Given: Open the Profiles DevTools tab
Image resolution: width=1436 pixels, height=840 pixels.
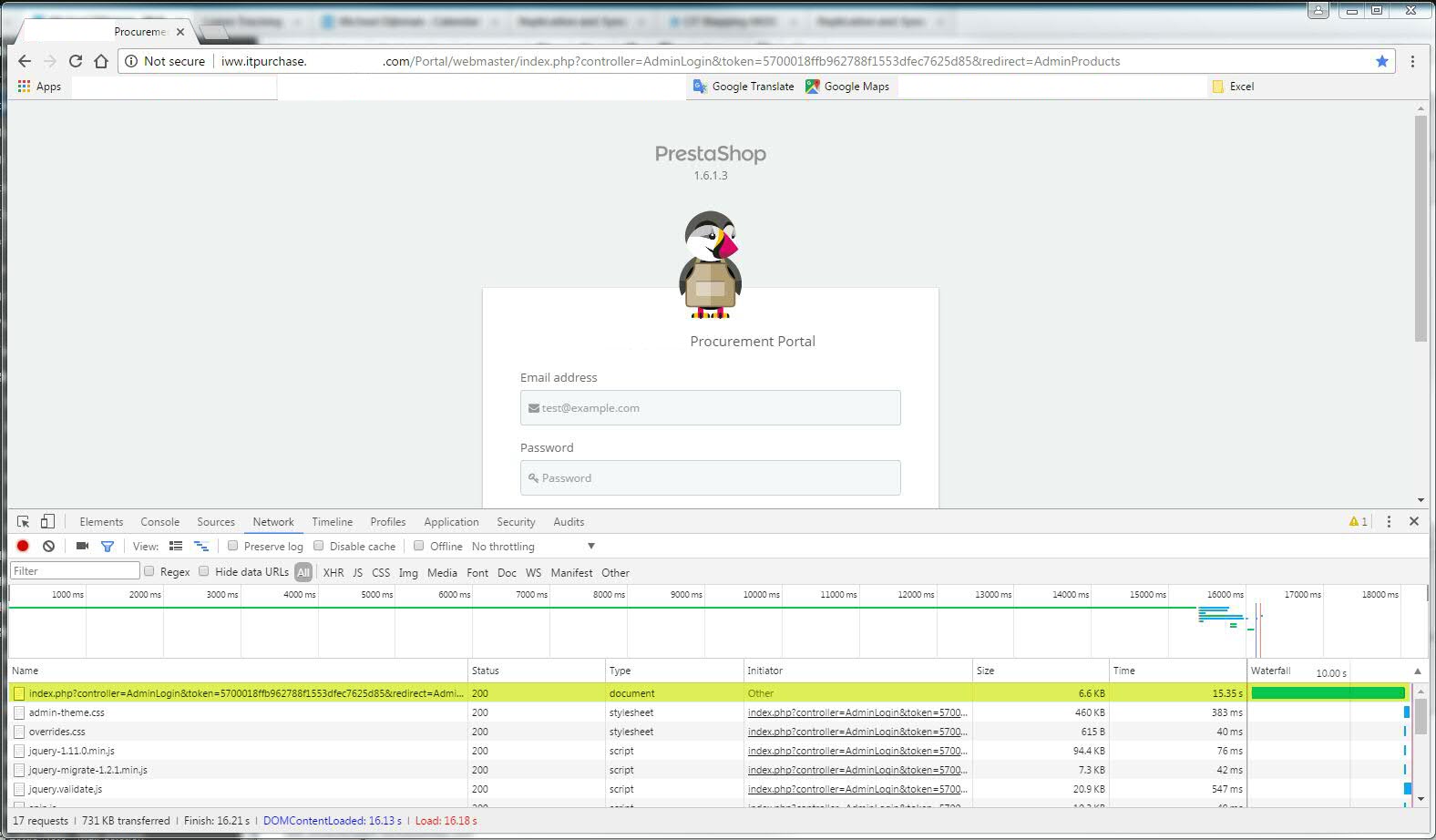Looking at the screenshot, I should (x=387, y=522).
